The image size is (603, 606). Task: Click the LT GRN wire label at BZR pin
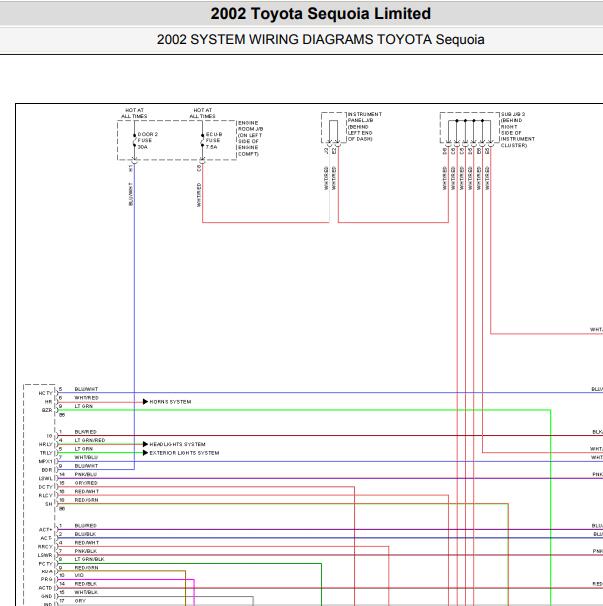pos(84,406)
